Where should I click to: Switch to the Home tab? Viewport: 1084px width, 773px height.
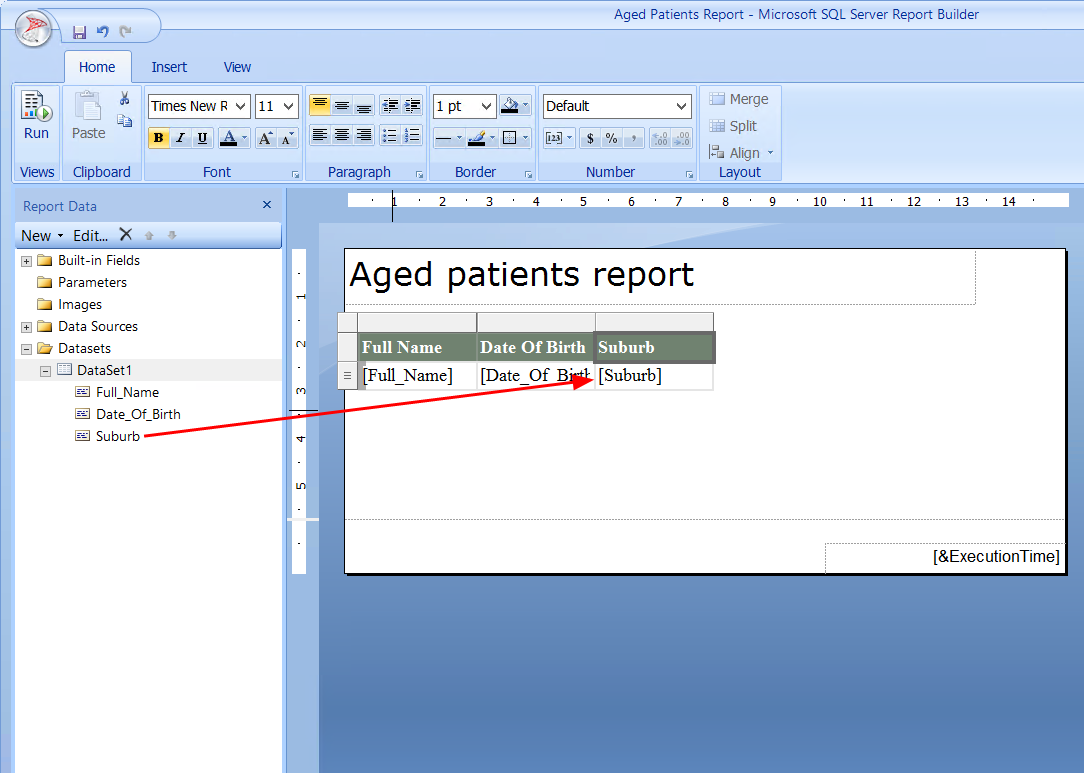coord(97,67)
